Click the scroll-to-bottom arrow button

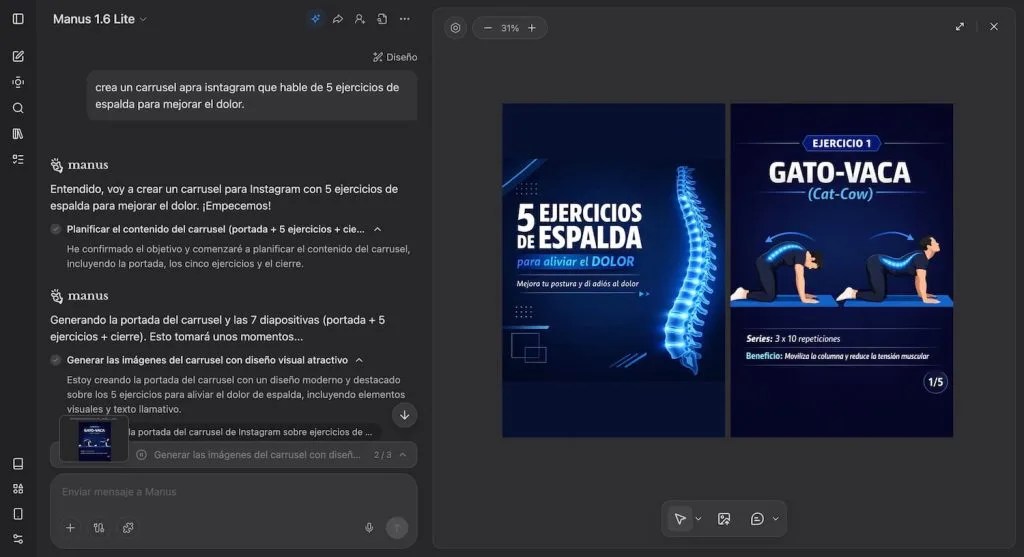point(404,415)
